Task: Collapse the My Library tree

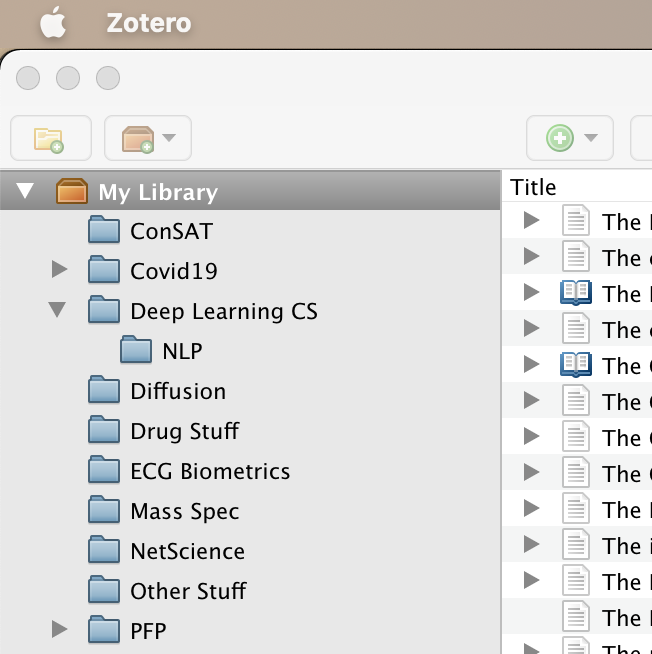Action: (x=26, y=191)
